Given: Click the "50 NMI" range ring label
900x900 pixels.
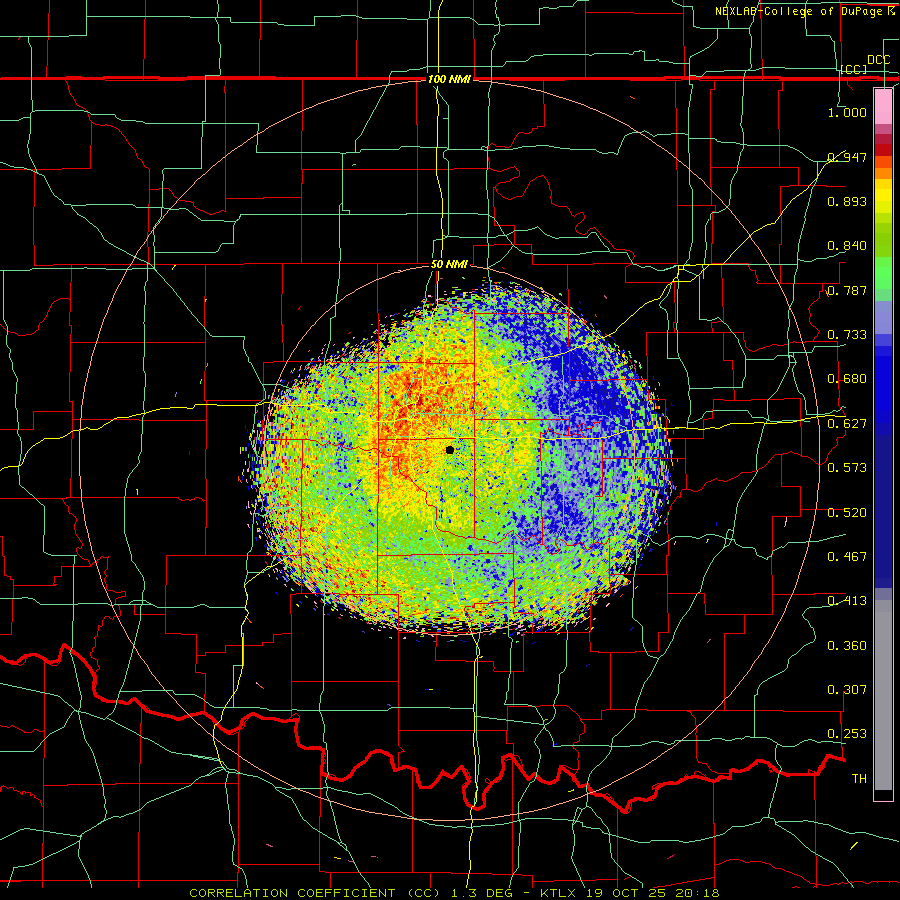Looking at the screenshot, I should coord(449,265).
